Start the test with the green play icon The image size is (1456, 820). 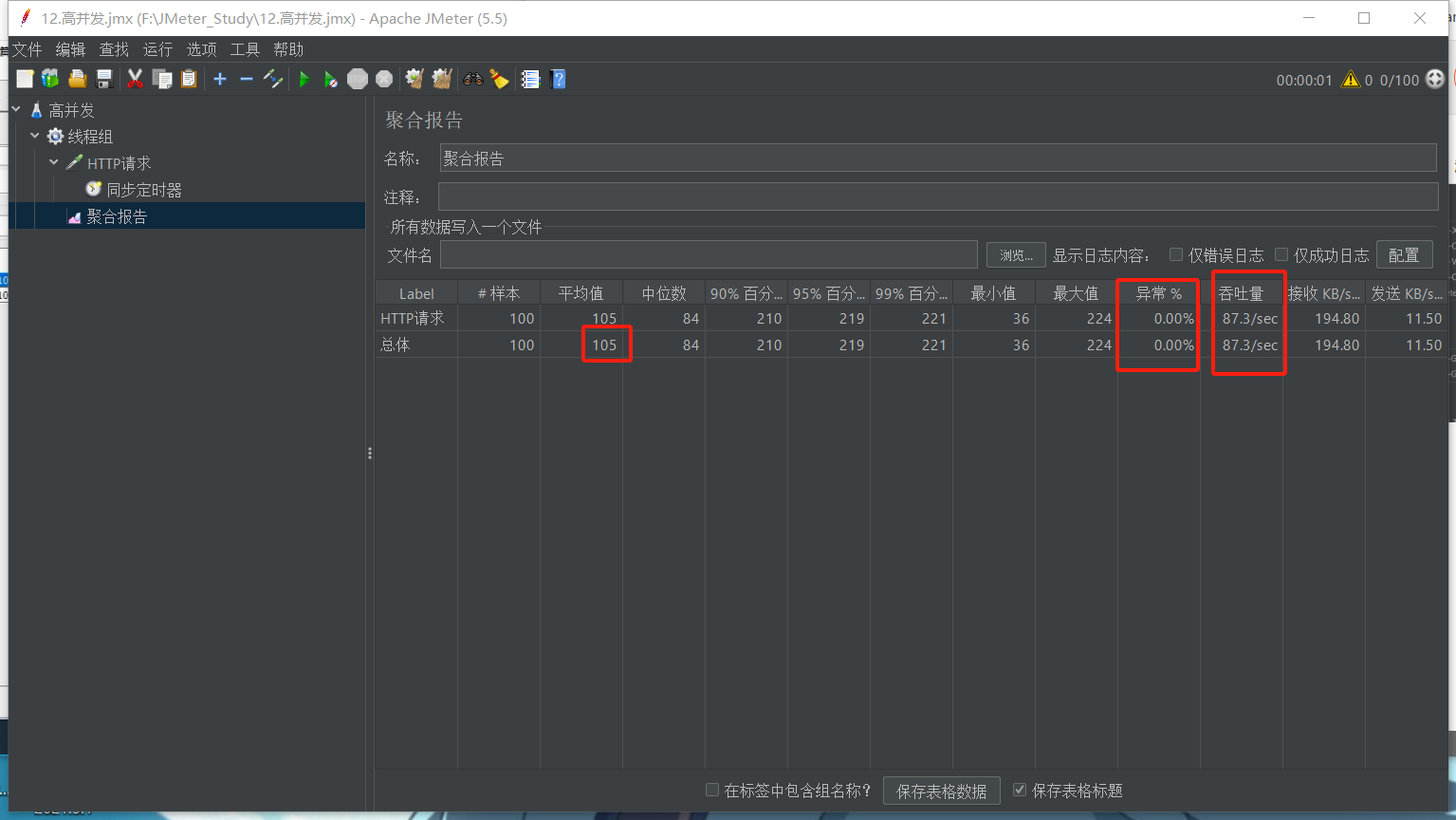(x=304, y=79)
